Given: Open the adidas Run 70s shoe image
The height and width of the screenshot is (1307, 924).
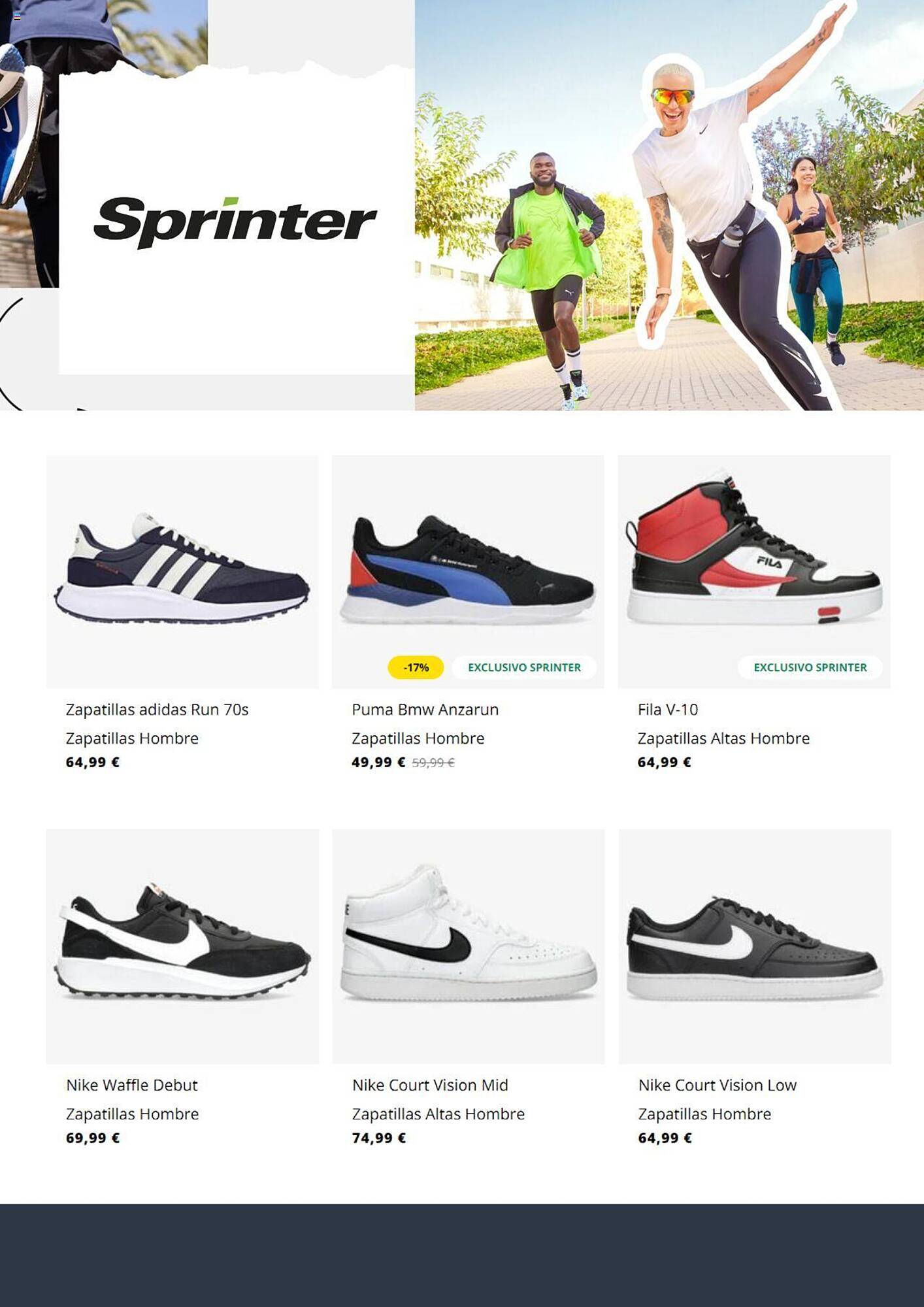Looking at the screenshot, I should (182, 571).
